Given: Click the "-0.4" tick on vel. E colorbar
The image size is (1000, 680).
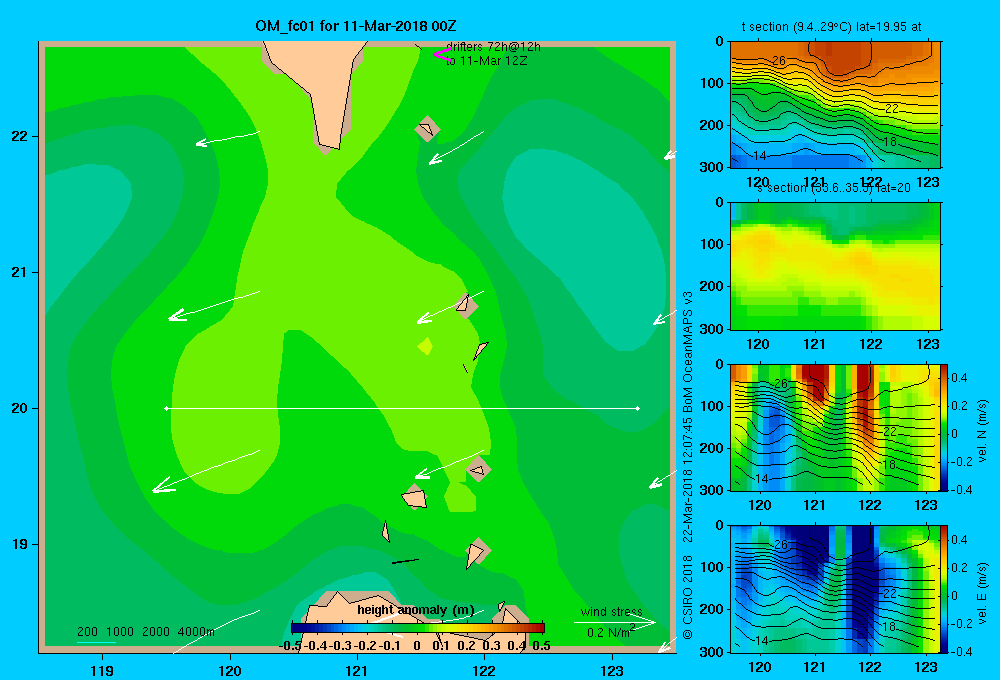Looking at the screenshot, I should coord(959,651).
